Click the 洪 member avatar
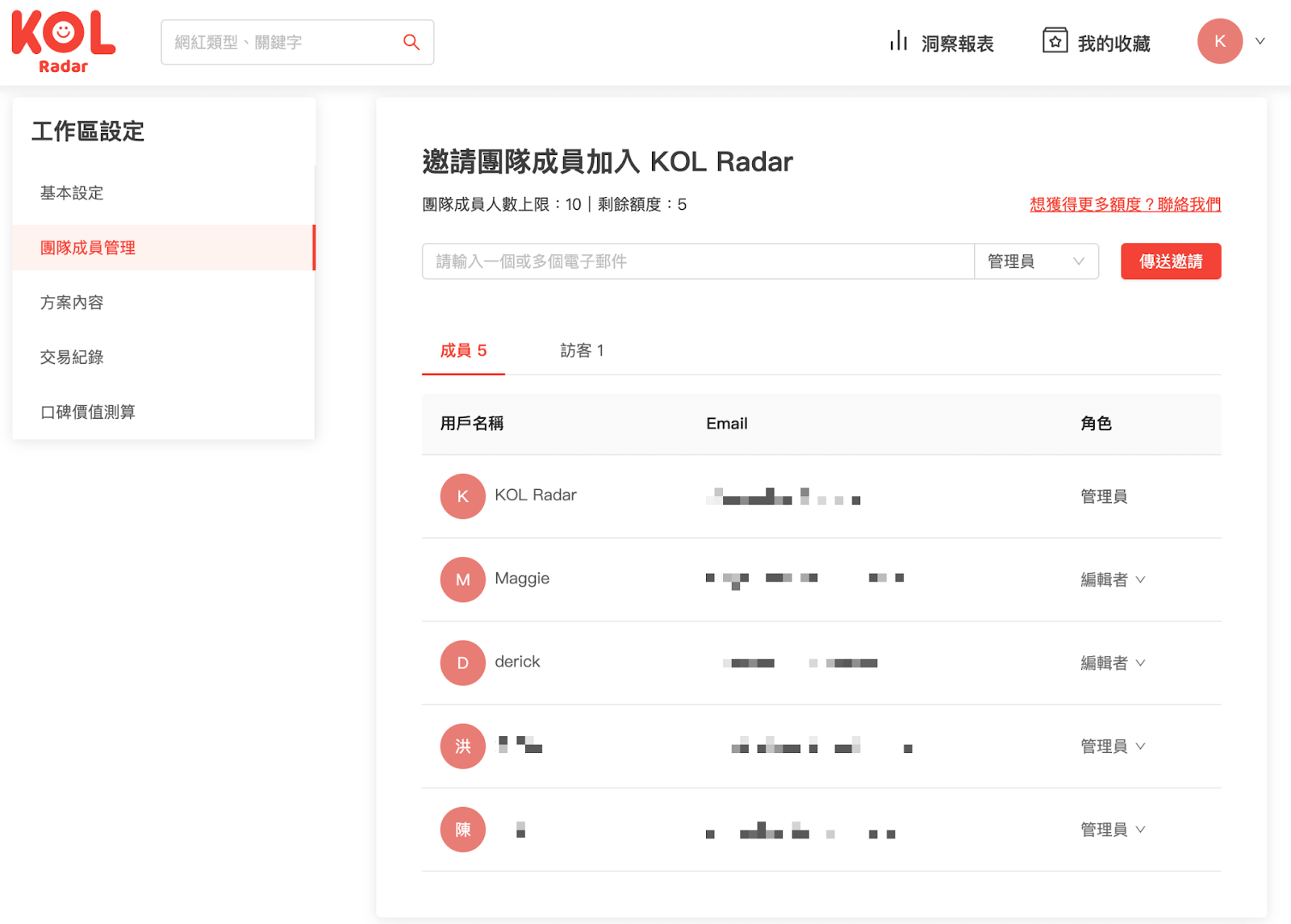This screenshot has height=924, width=1291. pos(462,746)
